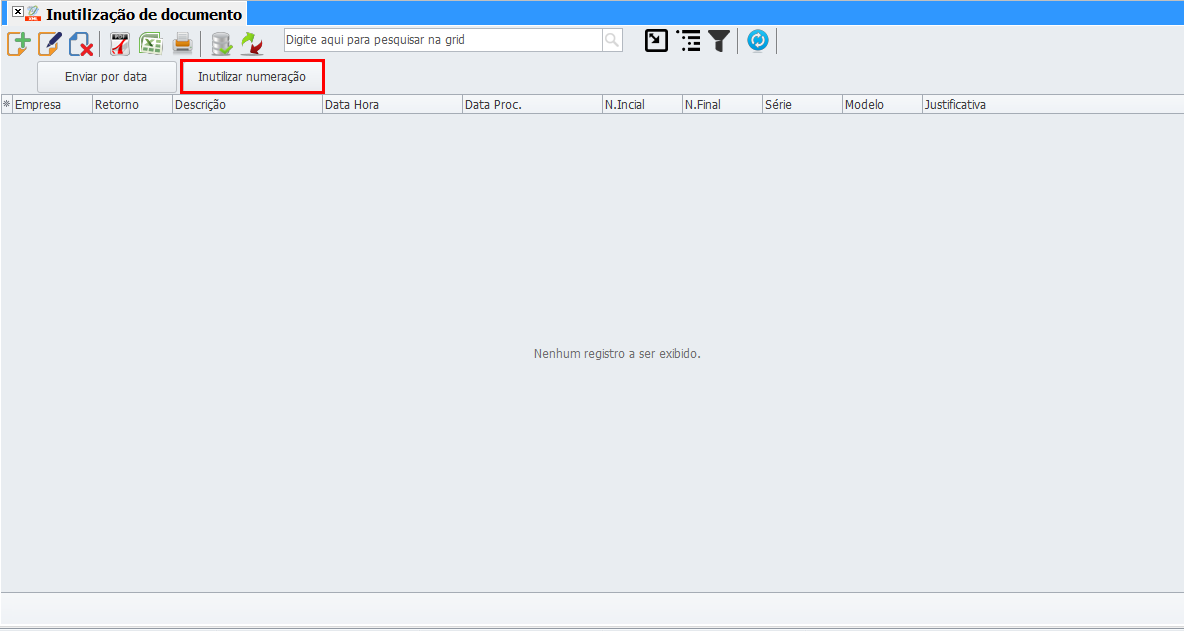Viewport: 1184px width, 631px height.
Task: Click the Inutilizar numeração button
Action: 252,77
